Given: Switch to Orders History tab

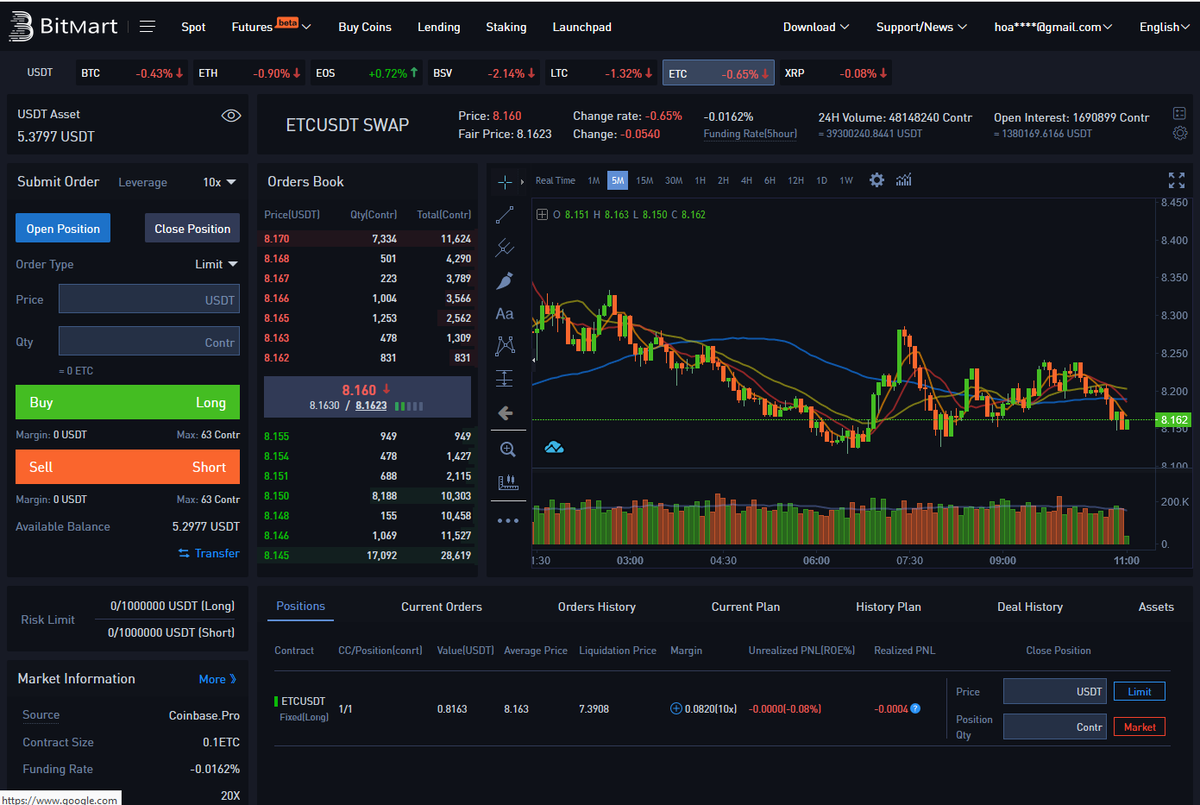Looking at the screenshot, I should [x=596, y=607].
